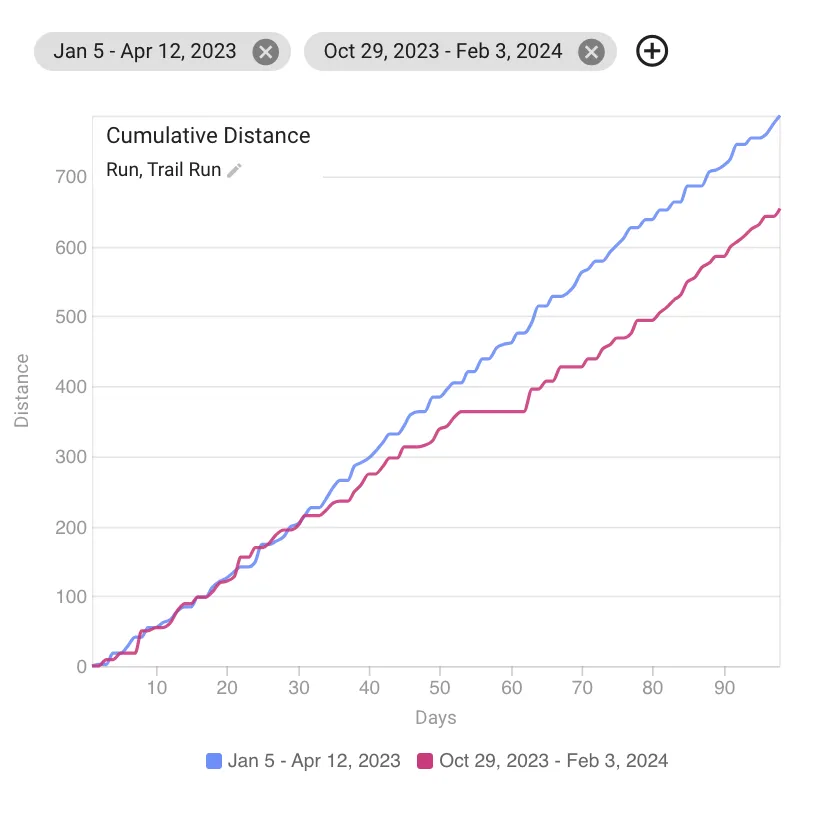Select the Oct 29, 2023 - Feb 3, 2024 chip label at top
The height and width of the screenshot is (820, 840).
click(x=442, y=52)
